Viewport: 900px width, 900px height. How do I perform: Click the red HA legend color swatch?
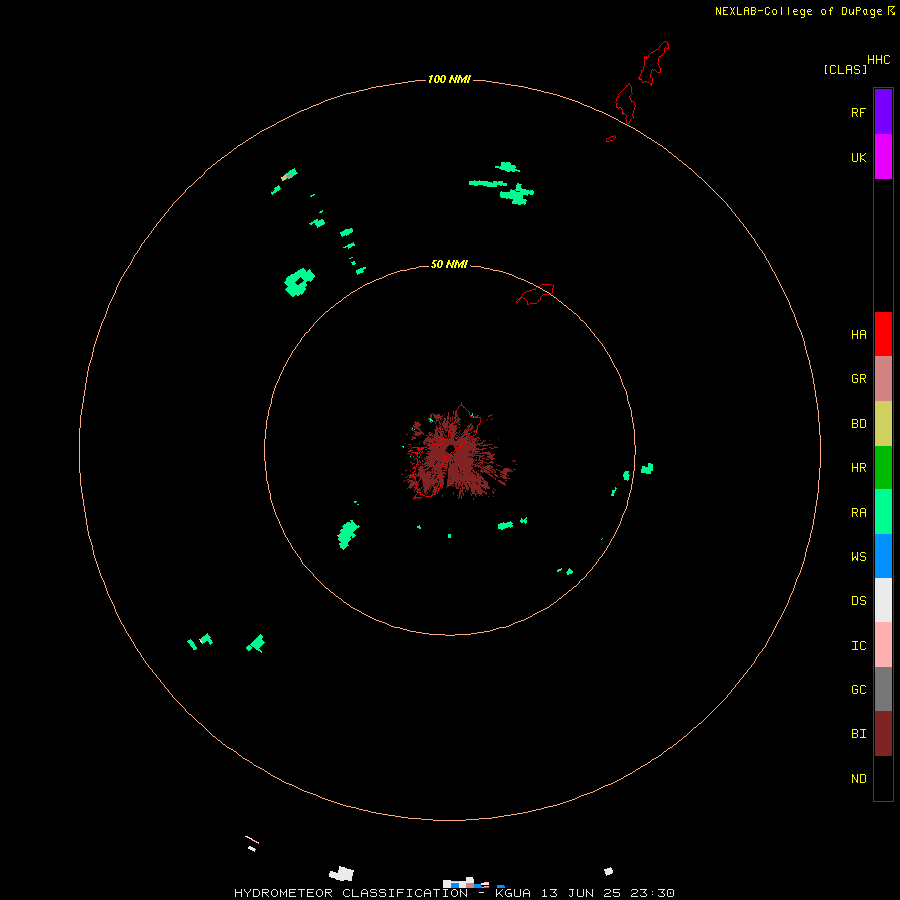coord(883,334)
